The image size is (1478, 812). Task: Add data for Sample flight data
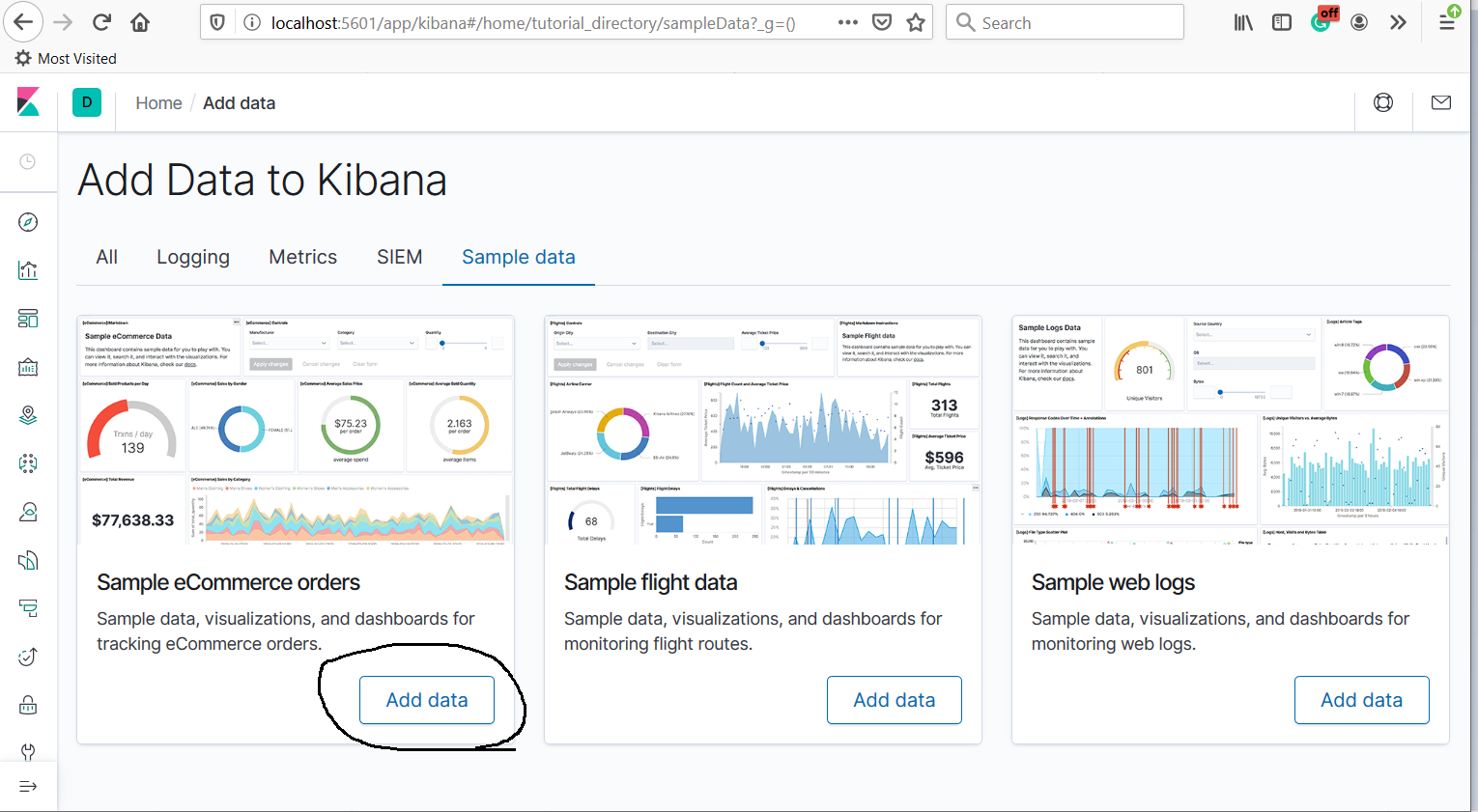(x=895, y=700)
